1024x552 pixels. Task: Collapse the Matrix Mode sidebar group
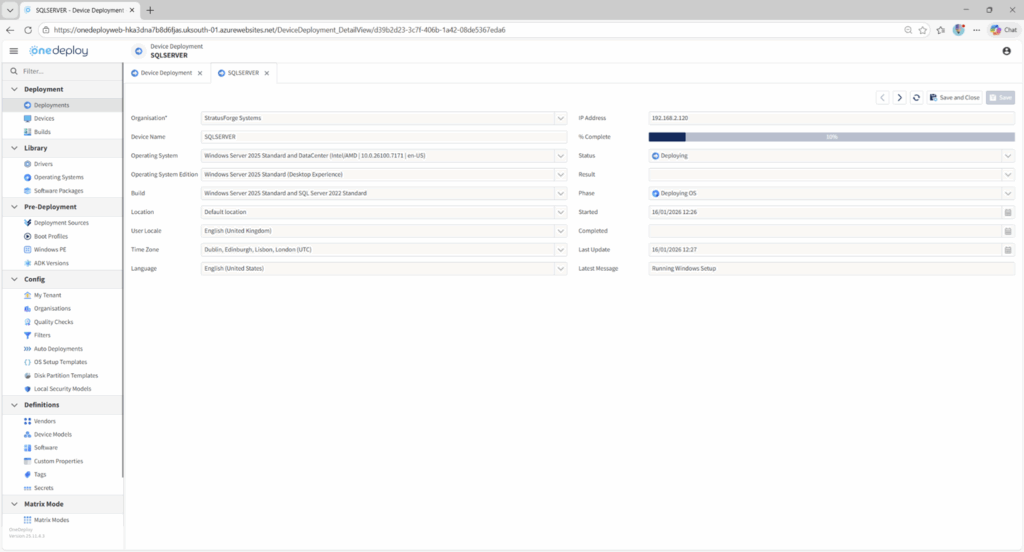[14, 504]
